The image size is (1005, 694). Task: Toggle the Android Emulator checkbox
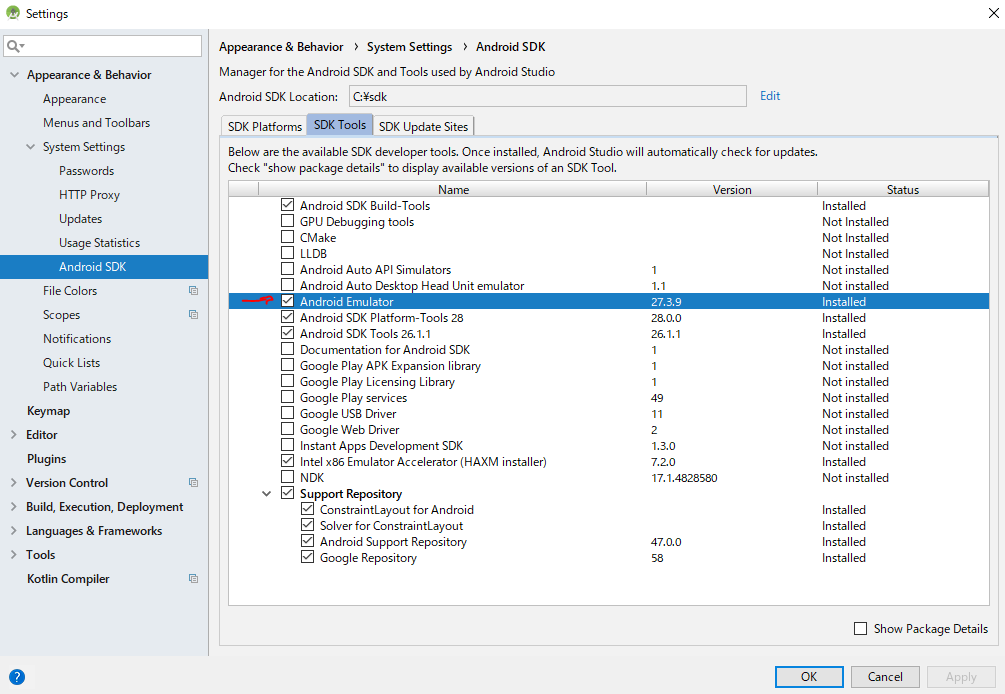[x=287, y=301]
